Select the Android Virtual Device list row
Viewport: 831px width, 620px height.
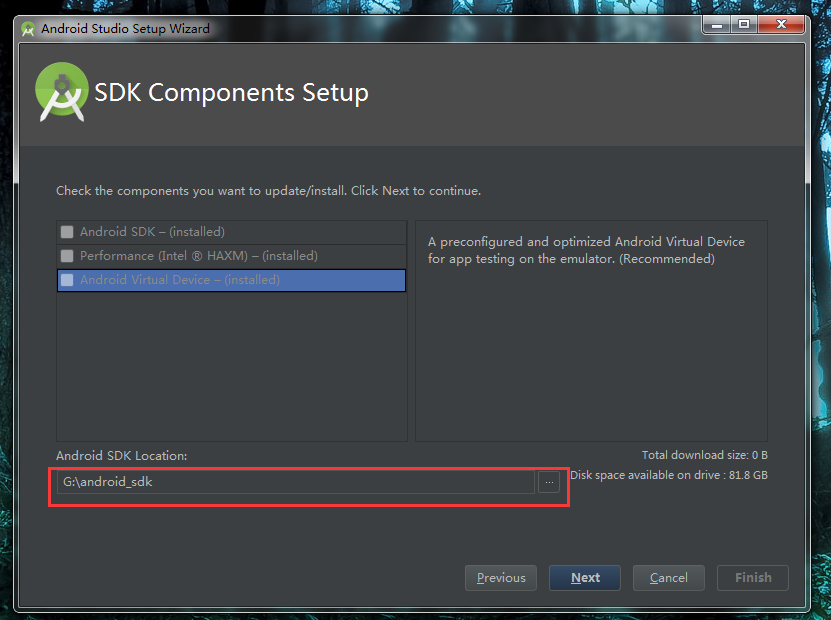[232, 280]
